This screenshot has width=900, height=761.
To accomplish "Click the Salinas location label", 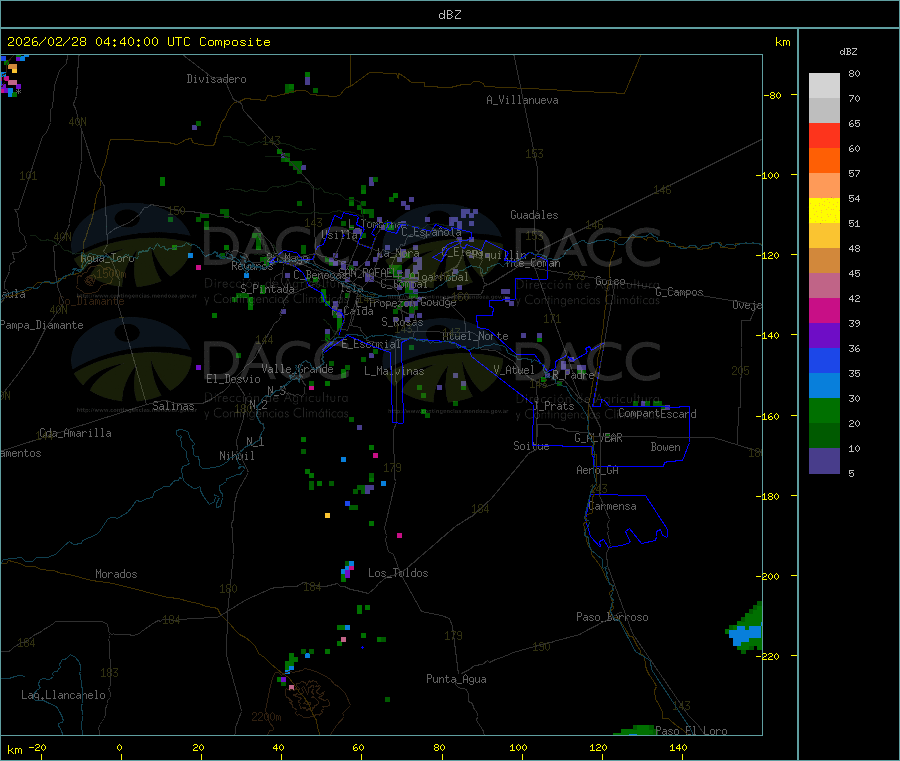I will tap(173, 406).
